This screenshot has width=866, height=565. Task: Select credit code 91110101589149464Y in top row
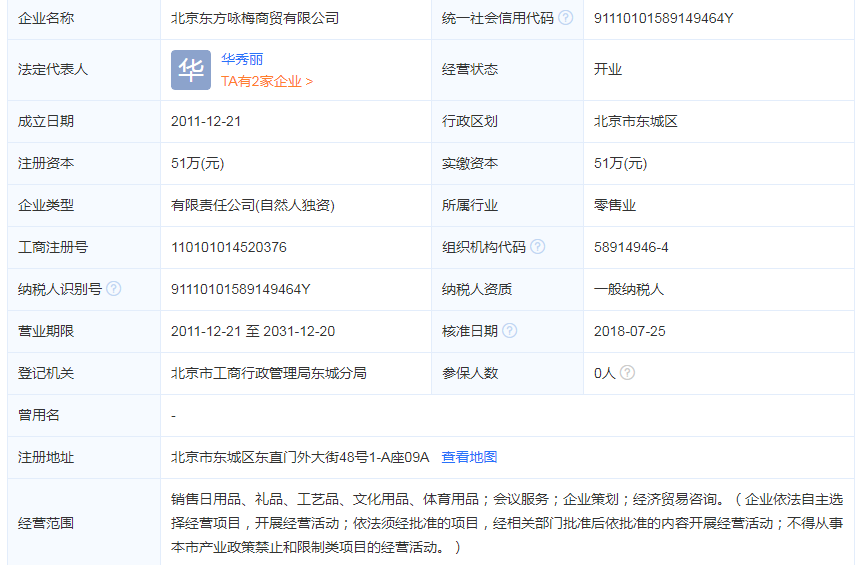(x=663, y=18)
